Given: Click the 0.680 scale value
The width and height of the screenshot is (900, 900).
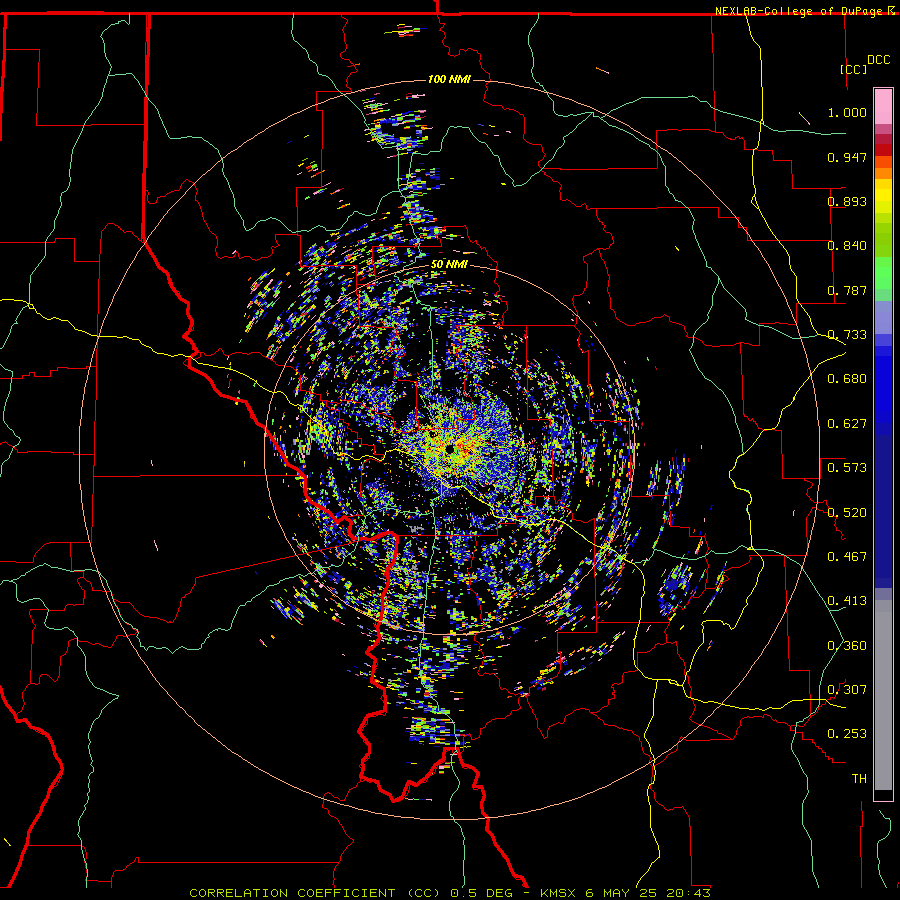Looking at the screenshot, I should [x=847, y=379].
